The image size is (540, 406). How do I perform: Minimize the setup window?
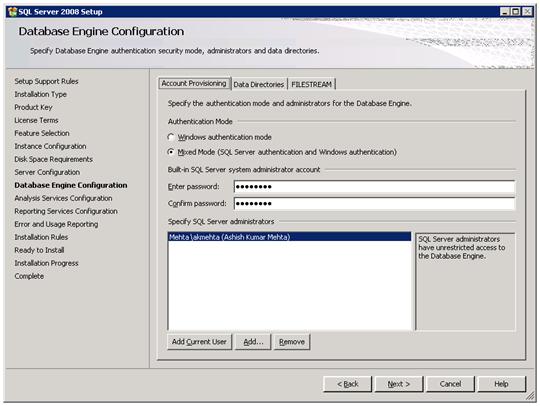pyautogui.click(x=505, y=12)
